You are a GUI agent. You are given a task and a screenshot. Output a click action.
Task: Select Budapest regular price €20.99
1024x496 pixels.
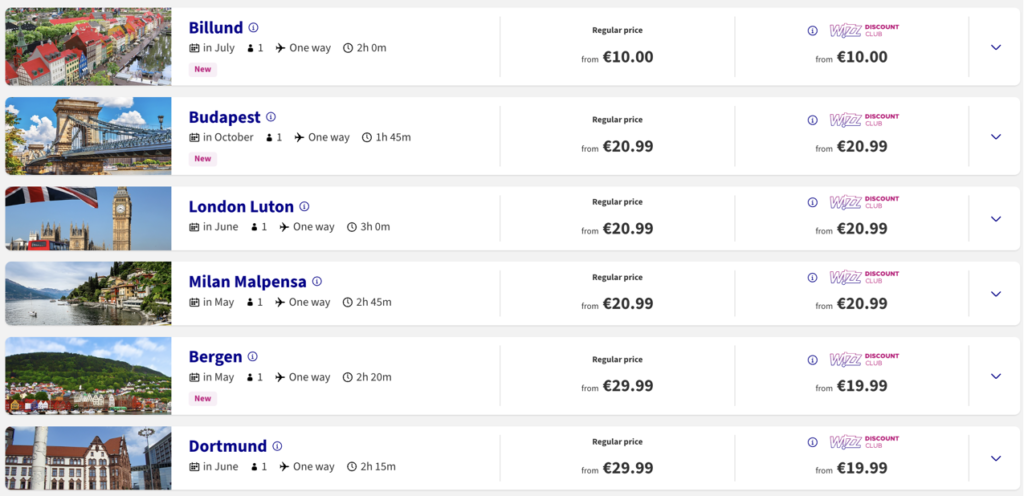tap(627, 146)
